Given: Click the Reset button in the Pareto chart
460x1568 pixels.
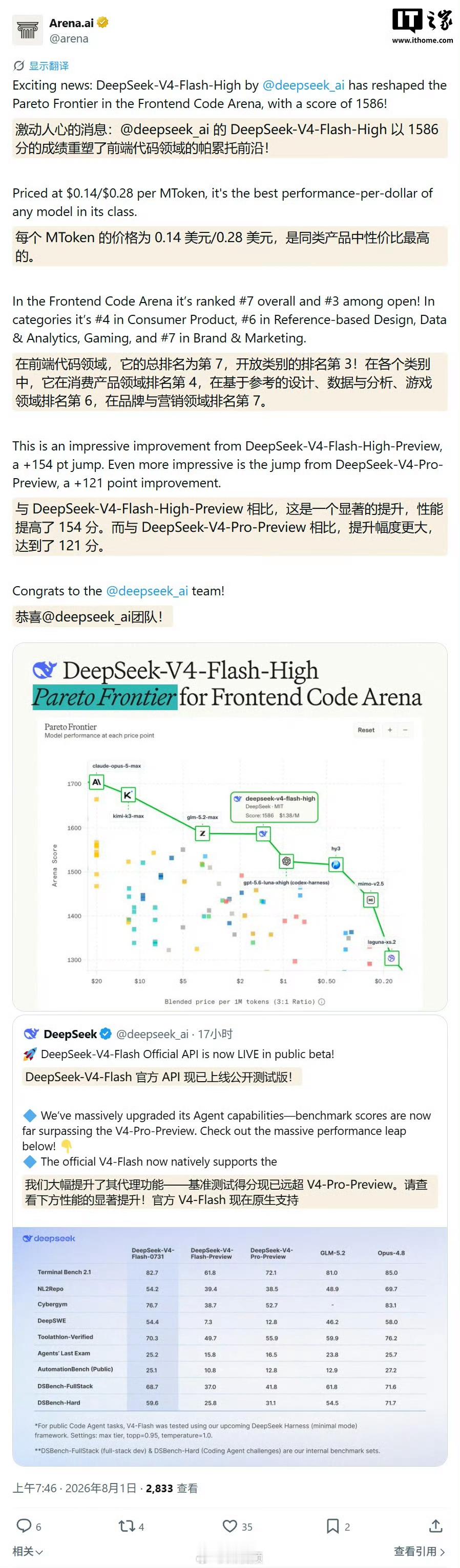Looking at the screenshot, I should (366, 730).
